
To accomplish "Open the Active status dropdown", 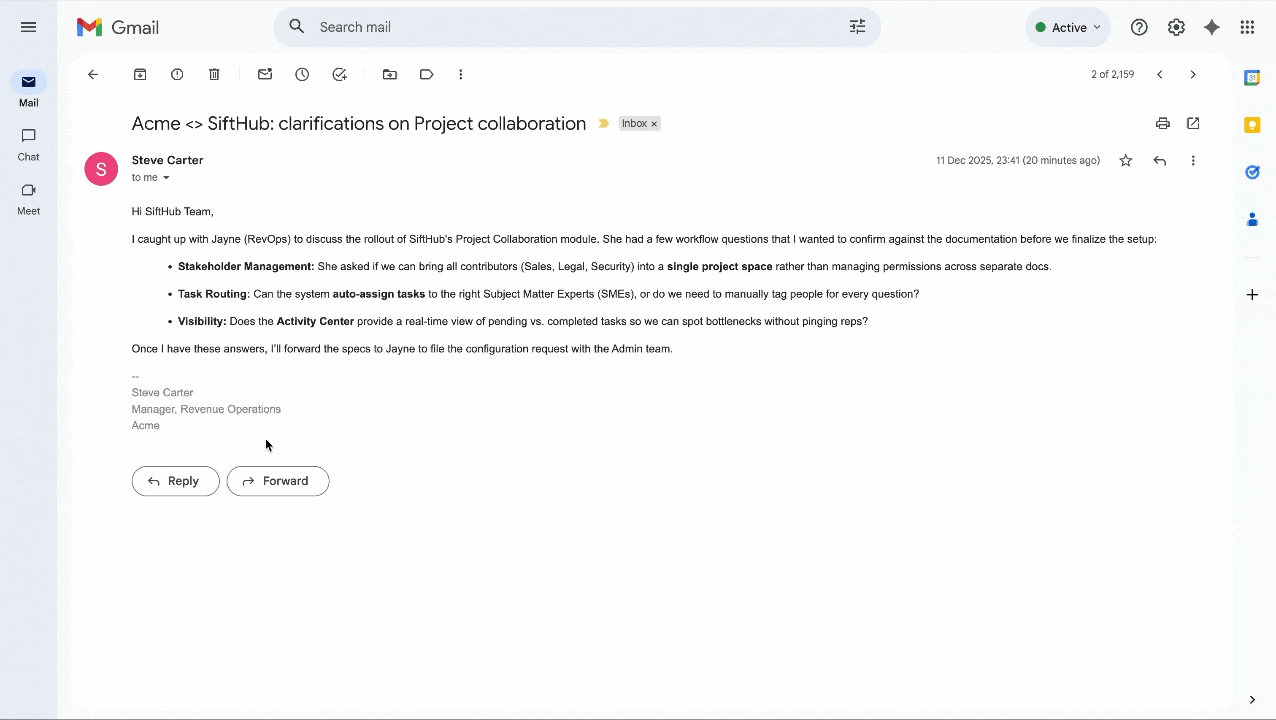I will (x=1068, y=28).
